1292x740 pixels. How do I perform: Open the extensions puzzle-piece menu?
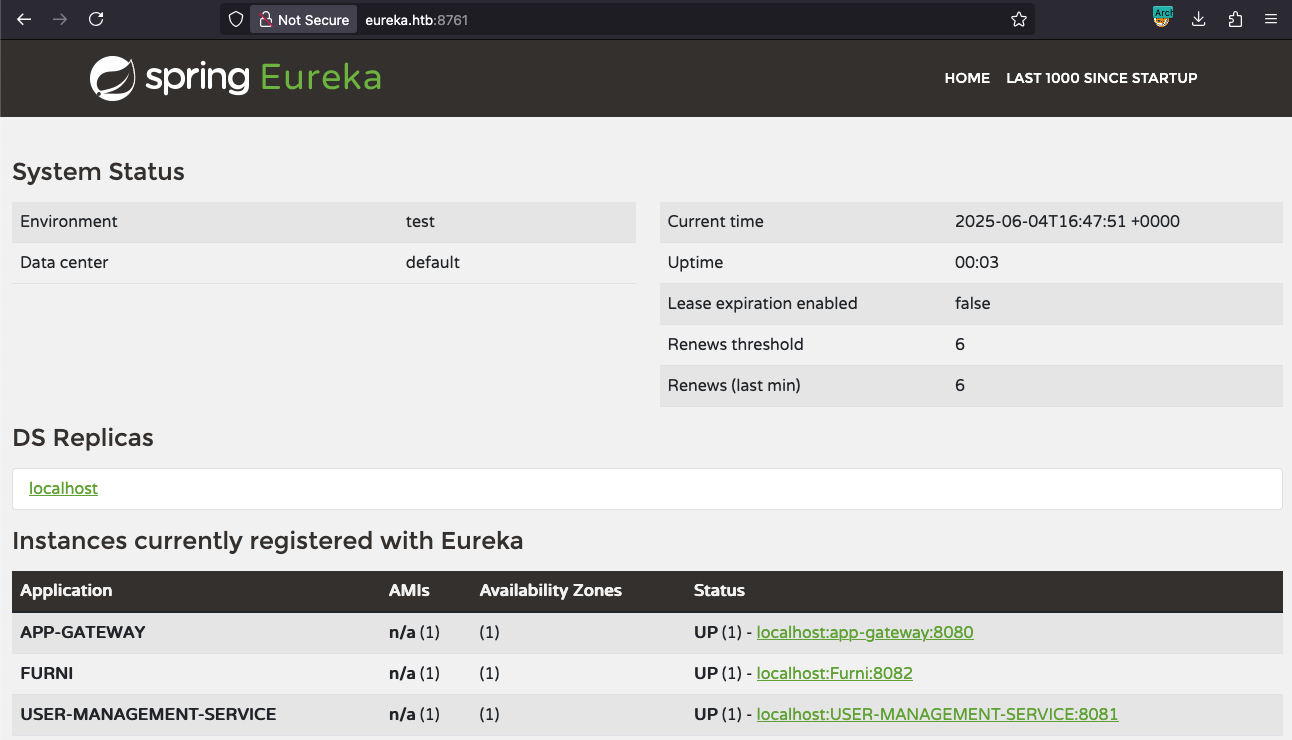1235,19
